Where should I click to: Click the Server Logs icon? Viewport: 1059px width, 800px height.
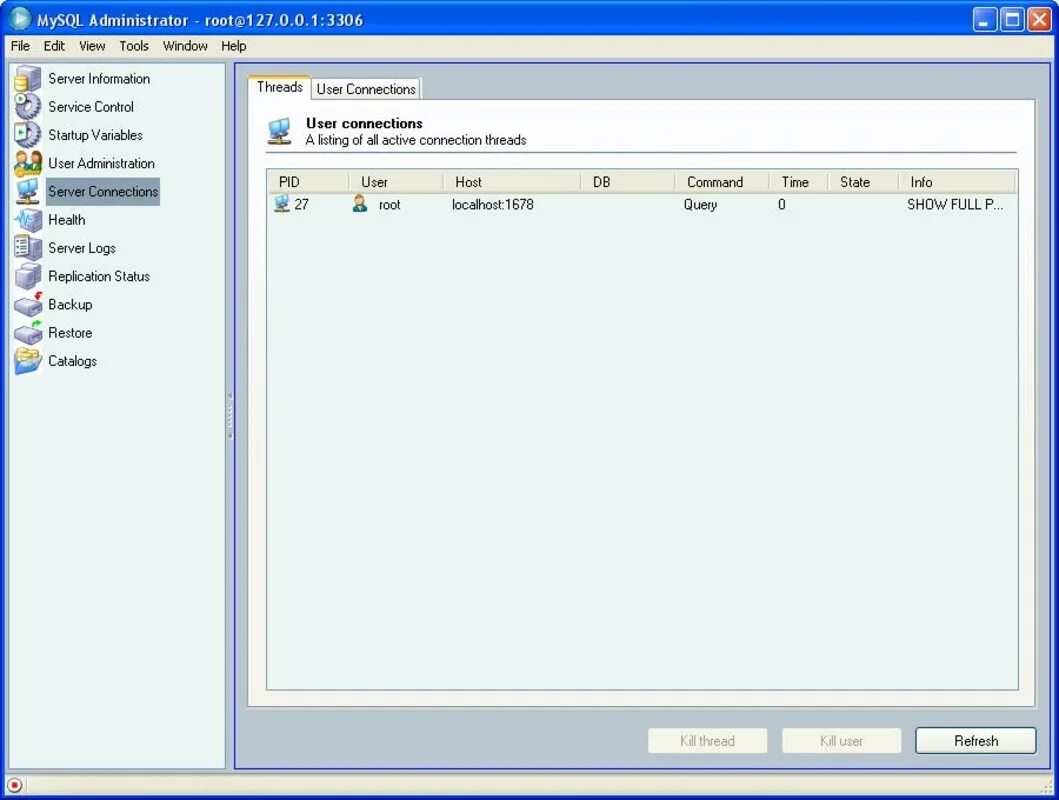pyautogui.click(x=28, y=248)
